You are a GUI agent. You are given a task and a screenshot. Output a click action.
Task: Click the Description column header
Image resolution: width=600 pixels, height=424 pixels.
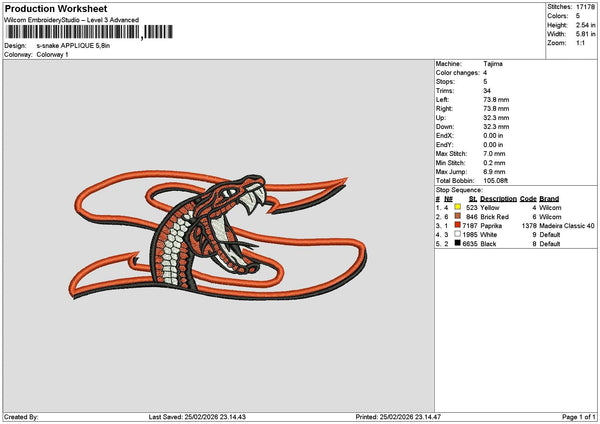click(x=498, y=198)
